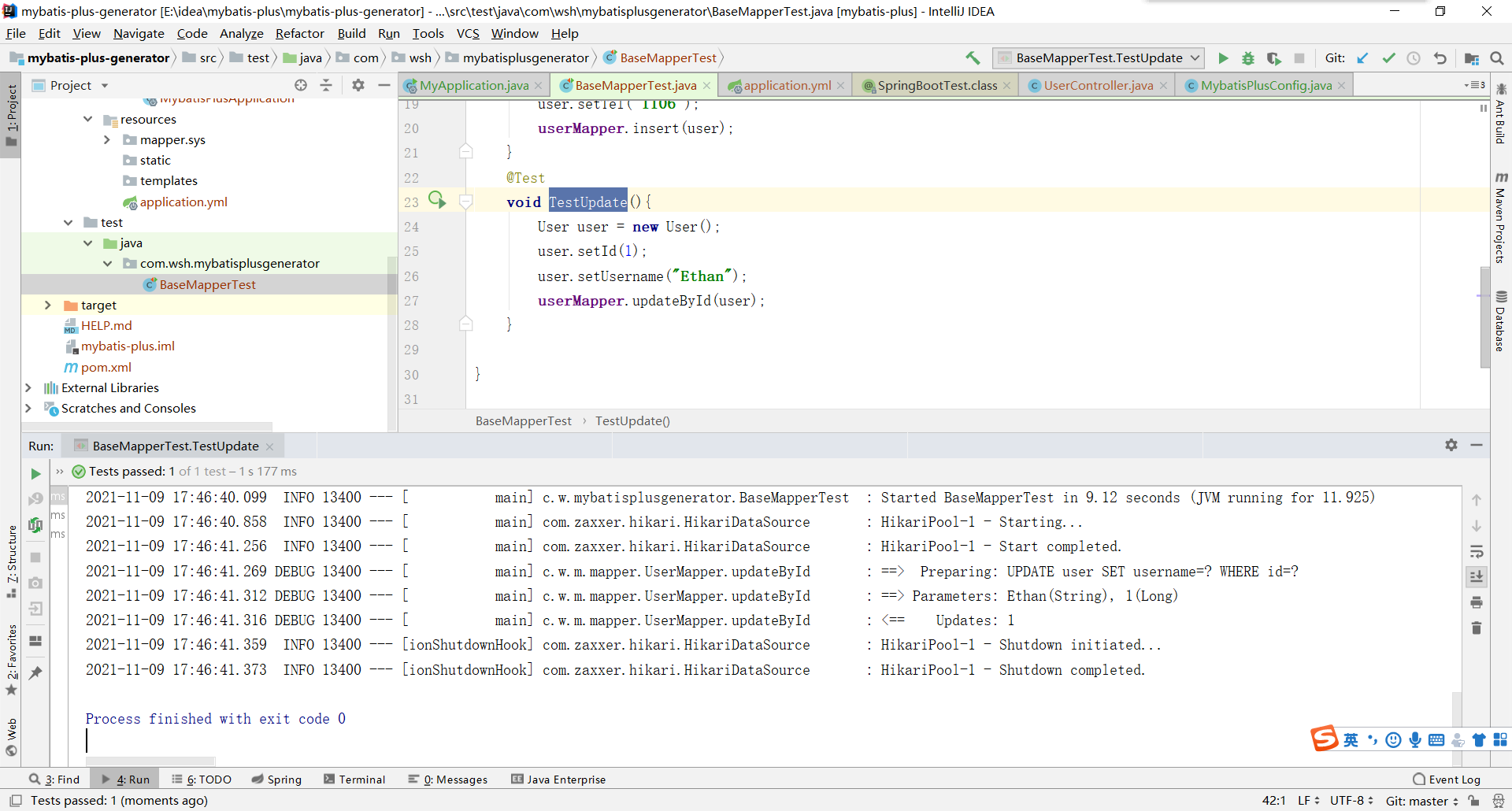Open Git: master branch menu
Screen dimensions: 1512x811
(1422, 801)
